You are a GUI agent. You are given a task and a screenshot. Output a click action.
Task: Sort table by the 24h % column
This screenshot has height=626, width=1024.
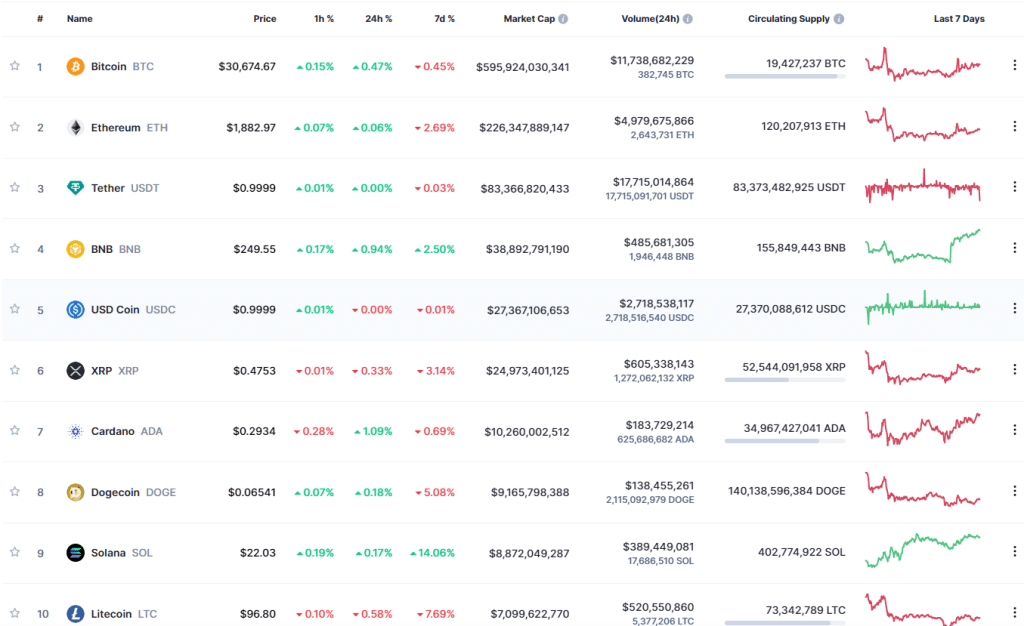(378, 18)
